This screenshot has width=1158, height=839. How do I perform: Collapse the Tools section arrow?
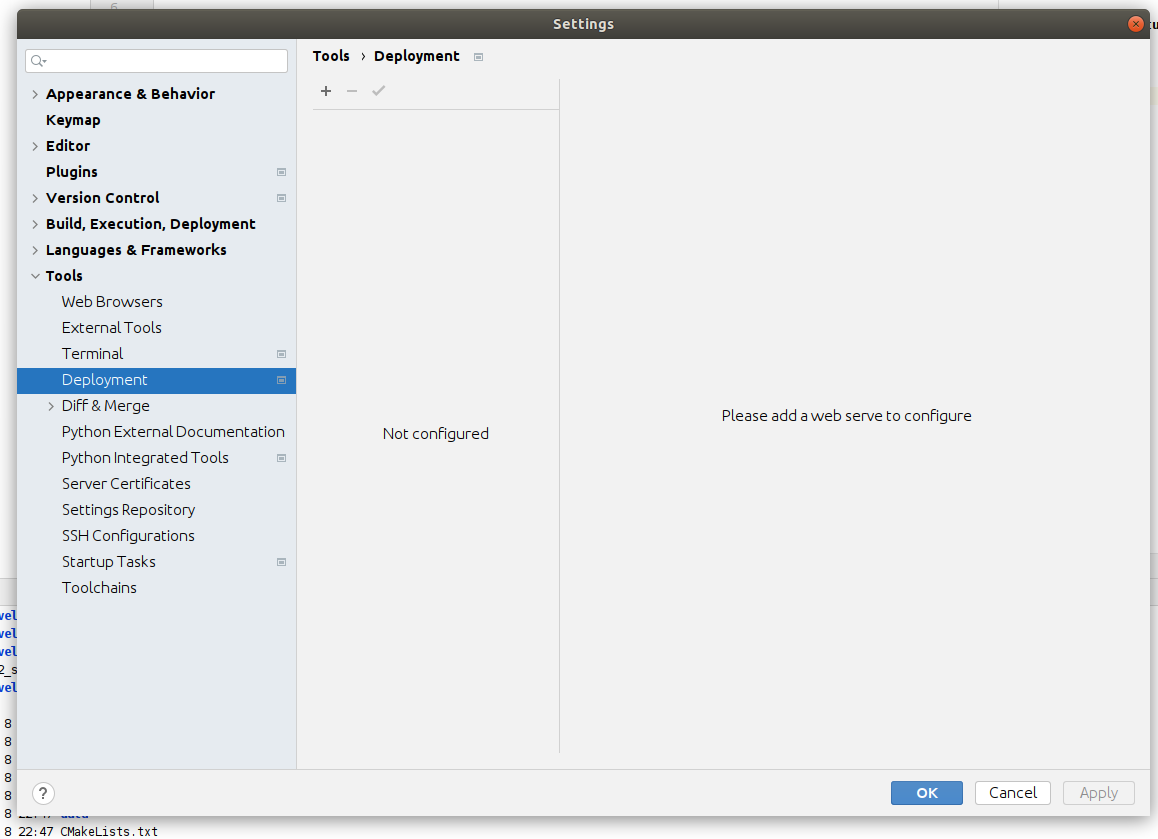click(x=35, y=276)
